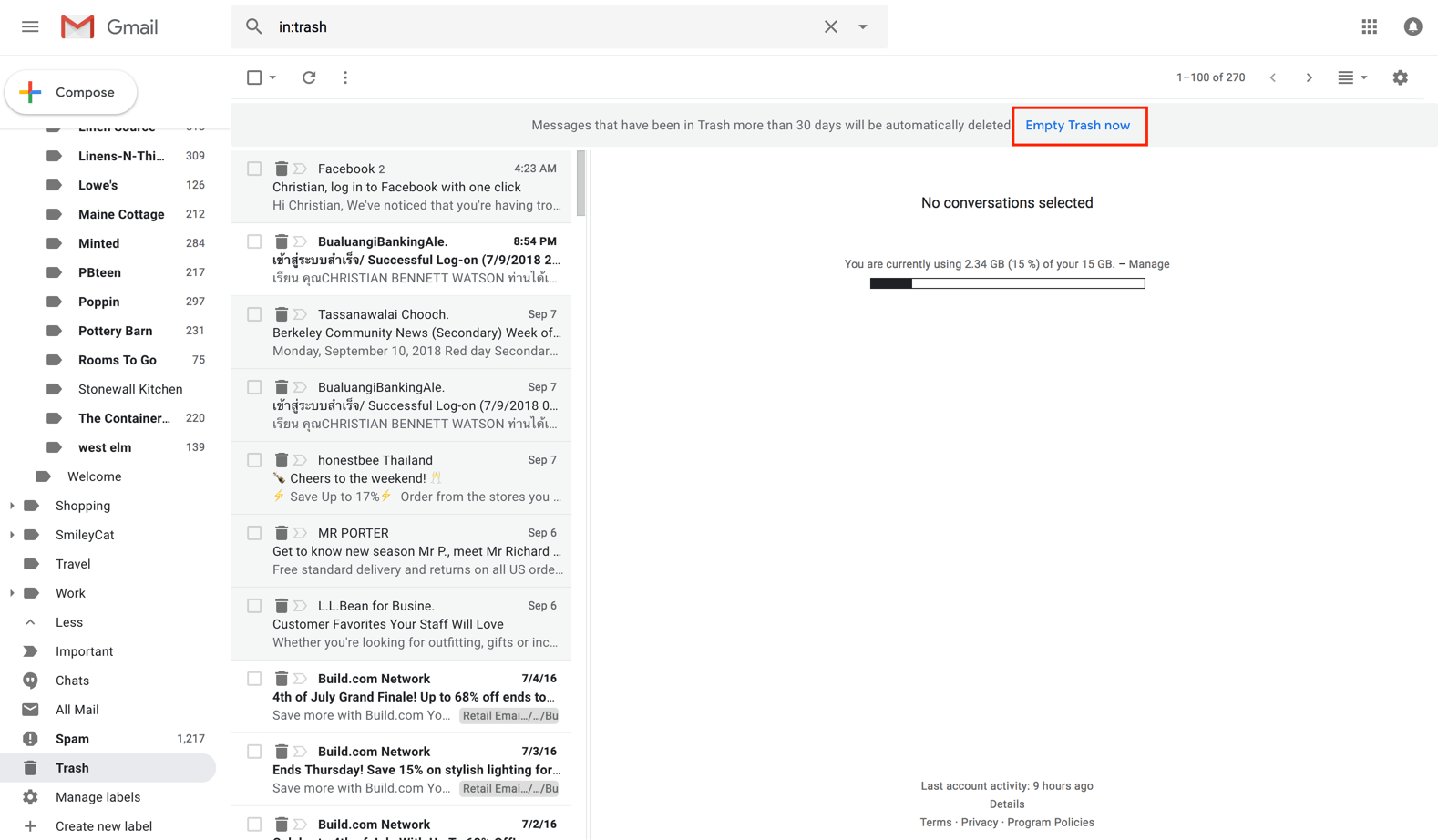Click trash icon on Tassanawalai Chooch email
Image resolution: width=1438 pixels, height=840 pixels.
point(282,314)
